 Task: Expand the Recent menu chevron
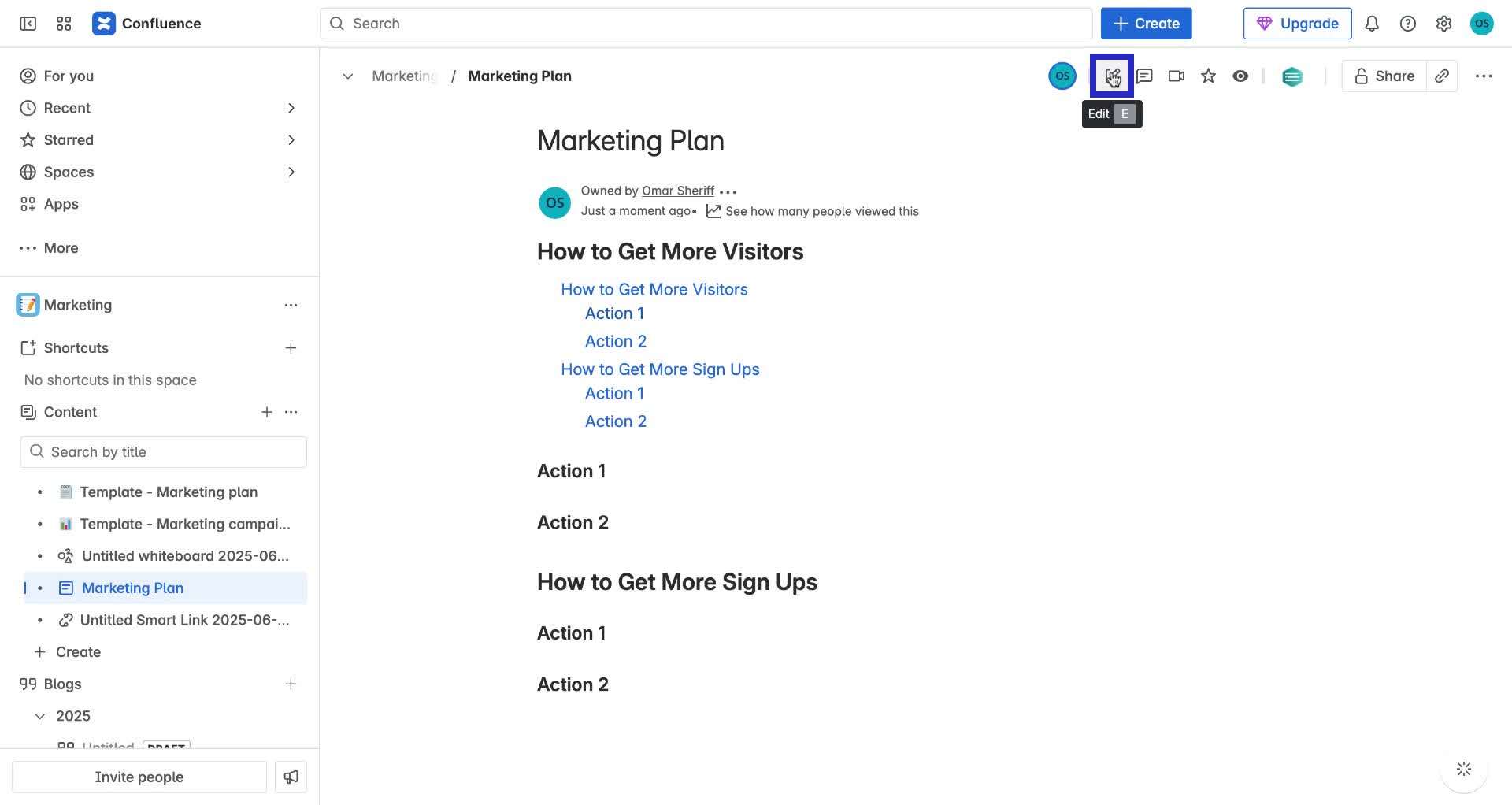pos(291,108)
